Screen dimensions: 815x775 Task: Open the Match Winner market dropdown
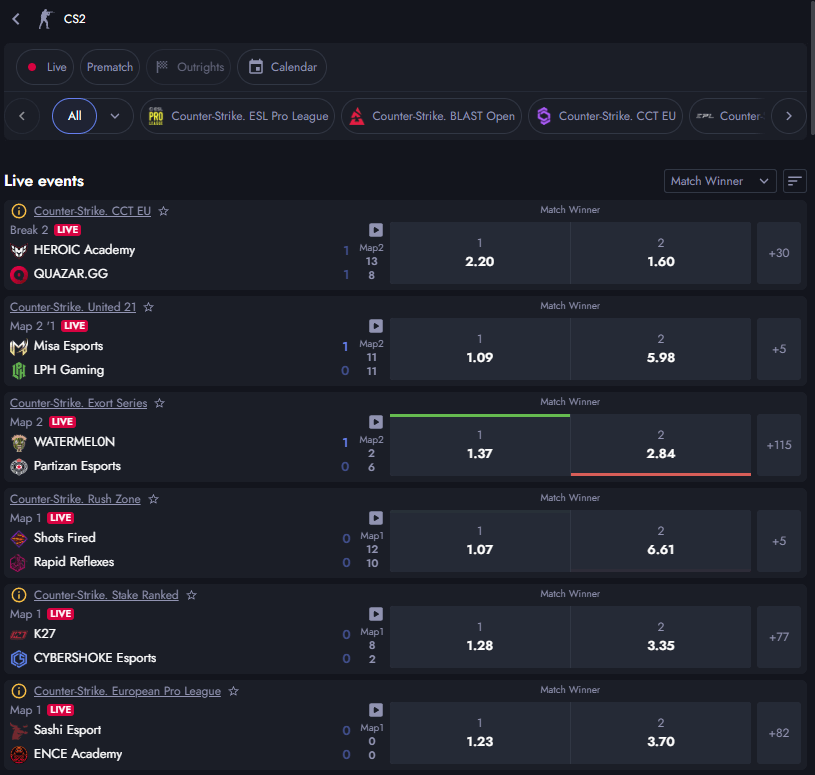(720, 181)
